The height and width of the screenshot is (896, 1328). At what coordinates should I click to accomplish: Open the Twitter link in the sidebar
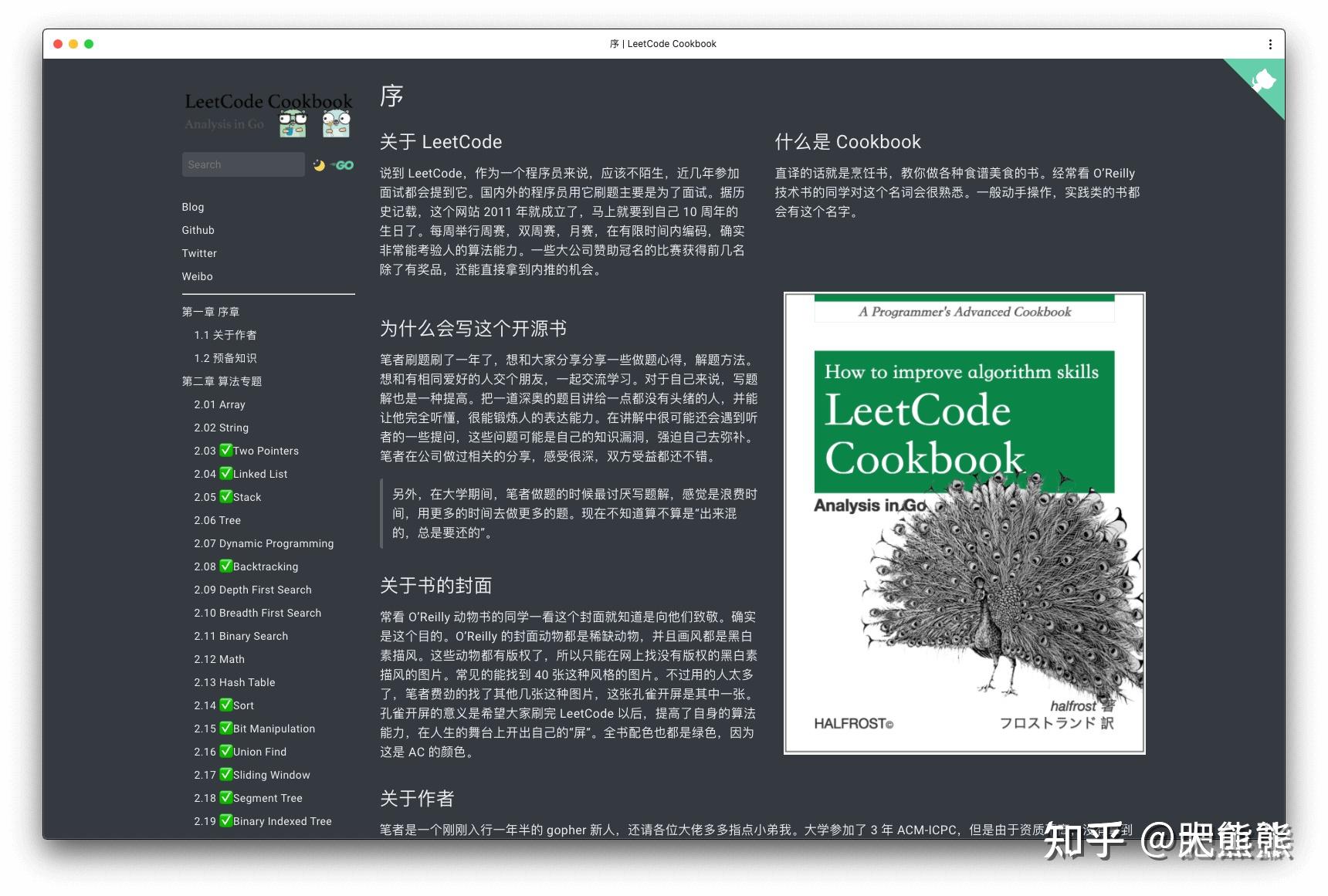pyautogui.click(x=199, y=253)
